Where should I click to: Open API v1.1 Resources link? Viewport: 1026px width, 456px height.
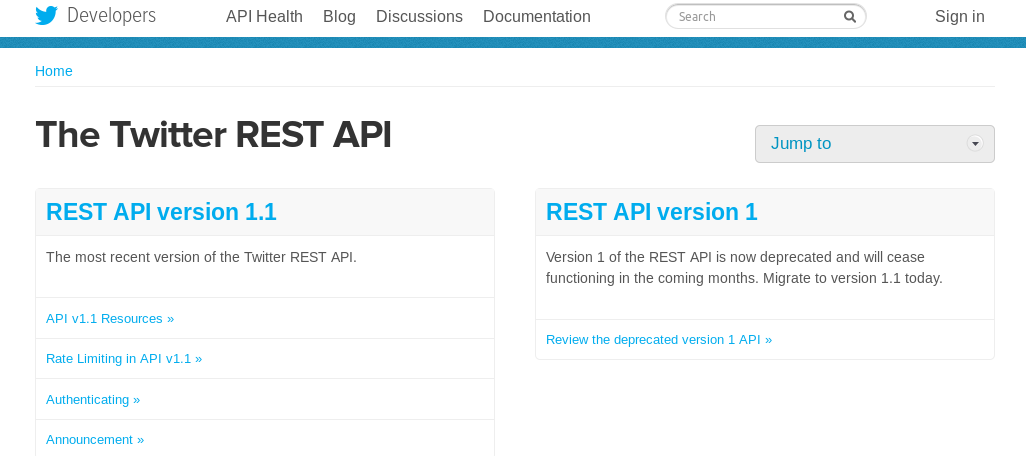click(110, 319)
